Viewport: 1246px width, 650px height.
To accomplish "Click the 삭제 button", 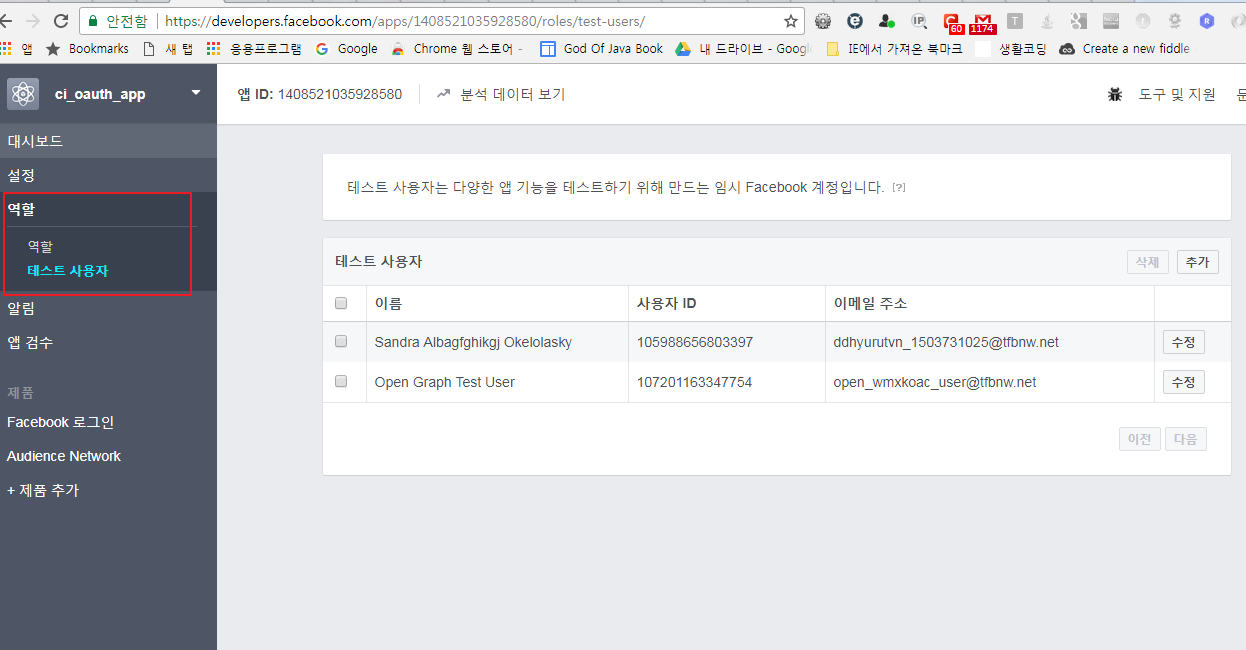I will click(x=1147, y=262).
